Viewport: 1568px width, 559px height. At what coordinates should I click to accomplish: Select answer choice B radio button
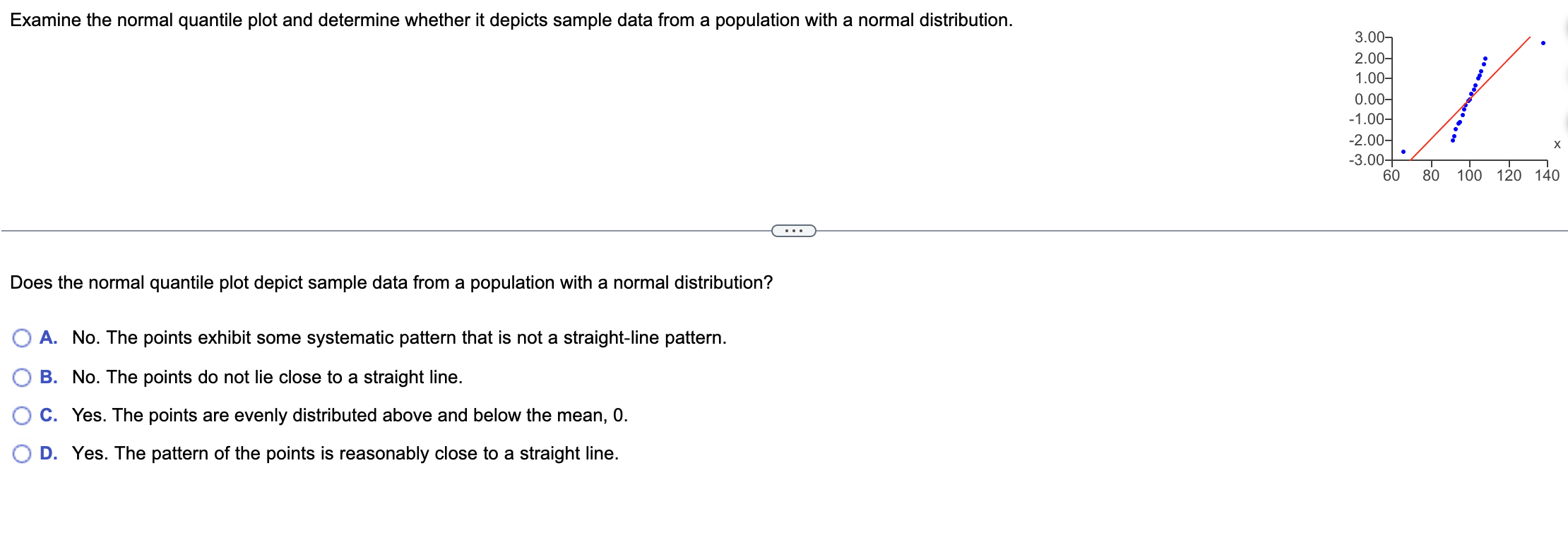pos(22,378)
